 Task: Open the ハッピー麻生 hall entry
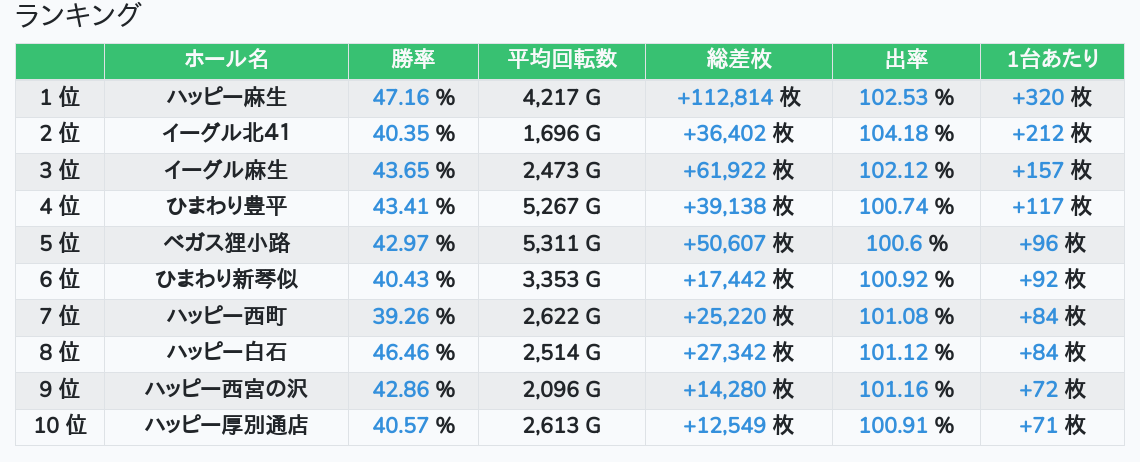pyautogui.click(x=226, y=97)
